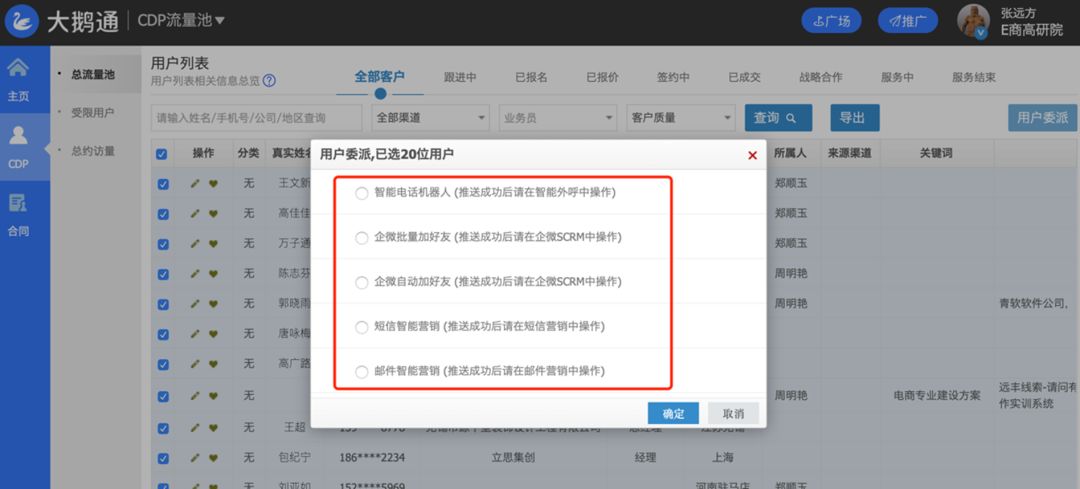Close the 用户委派 dialog with red X
The image size is (1080, 489).
pyautogui.click(x=752, y=156)
